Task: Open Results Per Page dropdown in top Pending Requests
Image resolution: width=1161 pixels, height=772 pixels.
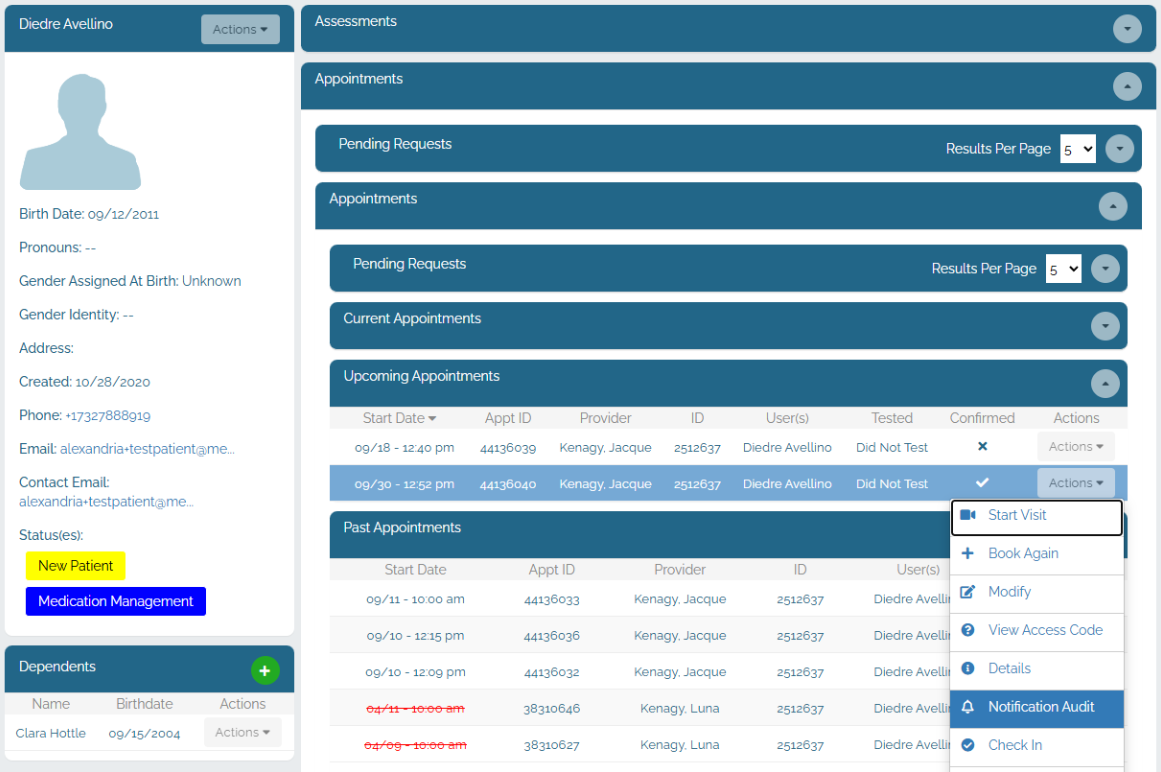Action: 1077,150
